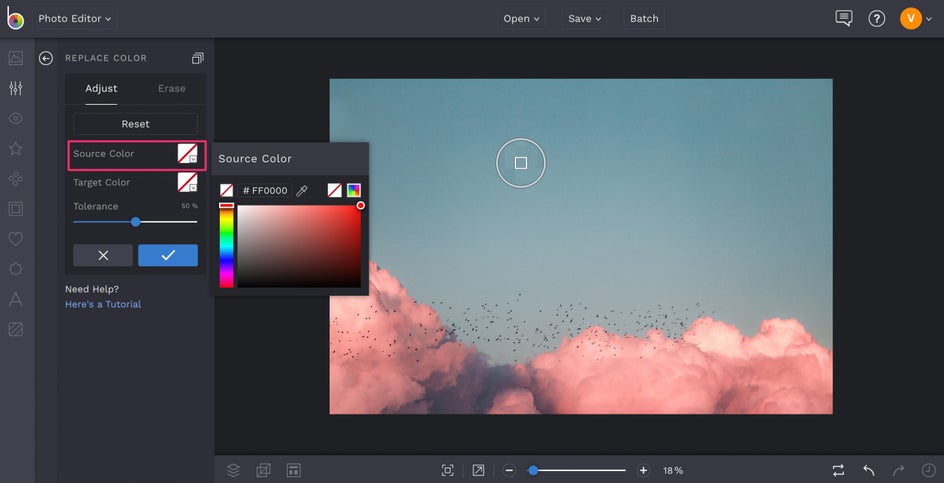The height and width of the screenshot is (483, 944).
Task: Switch to the Erase tab
Action: click(171, 88)
